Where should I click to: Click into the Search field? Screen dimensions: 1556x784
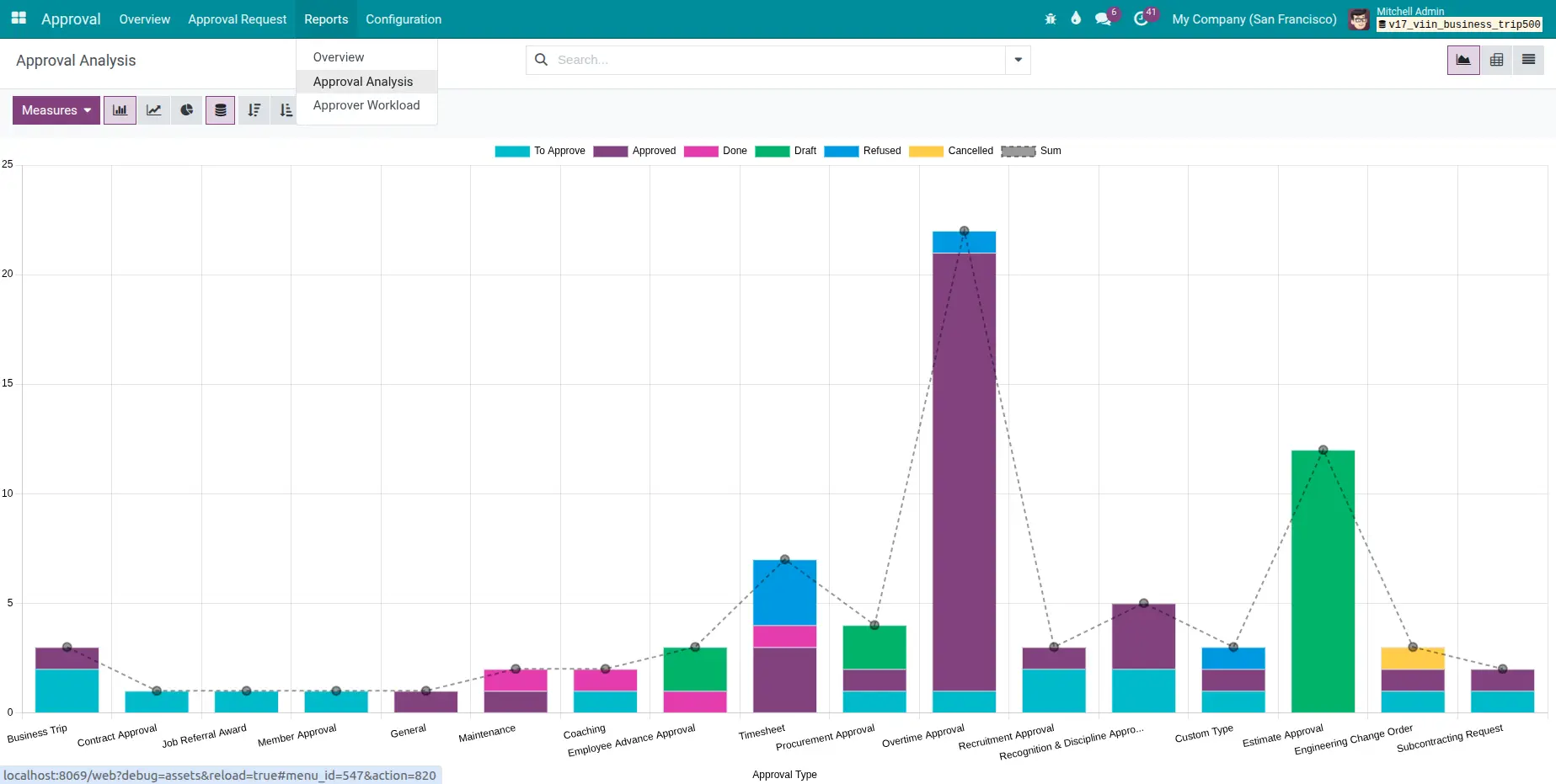(x=775, y=60)
